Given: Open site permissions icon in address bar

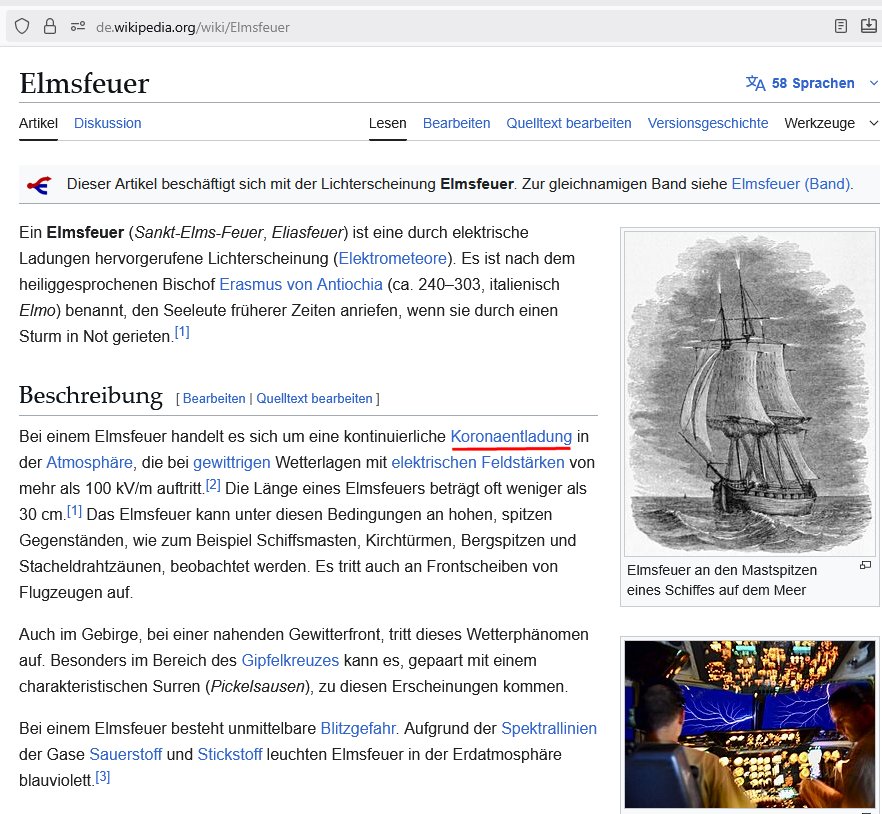Looking at the screenshot, I should tap(77, 27).
